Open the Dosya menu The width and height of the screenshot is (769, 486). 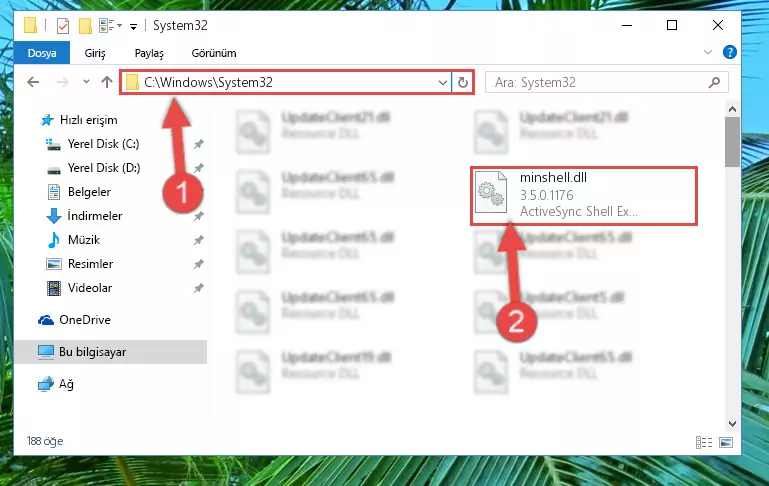[42, 53]
